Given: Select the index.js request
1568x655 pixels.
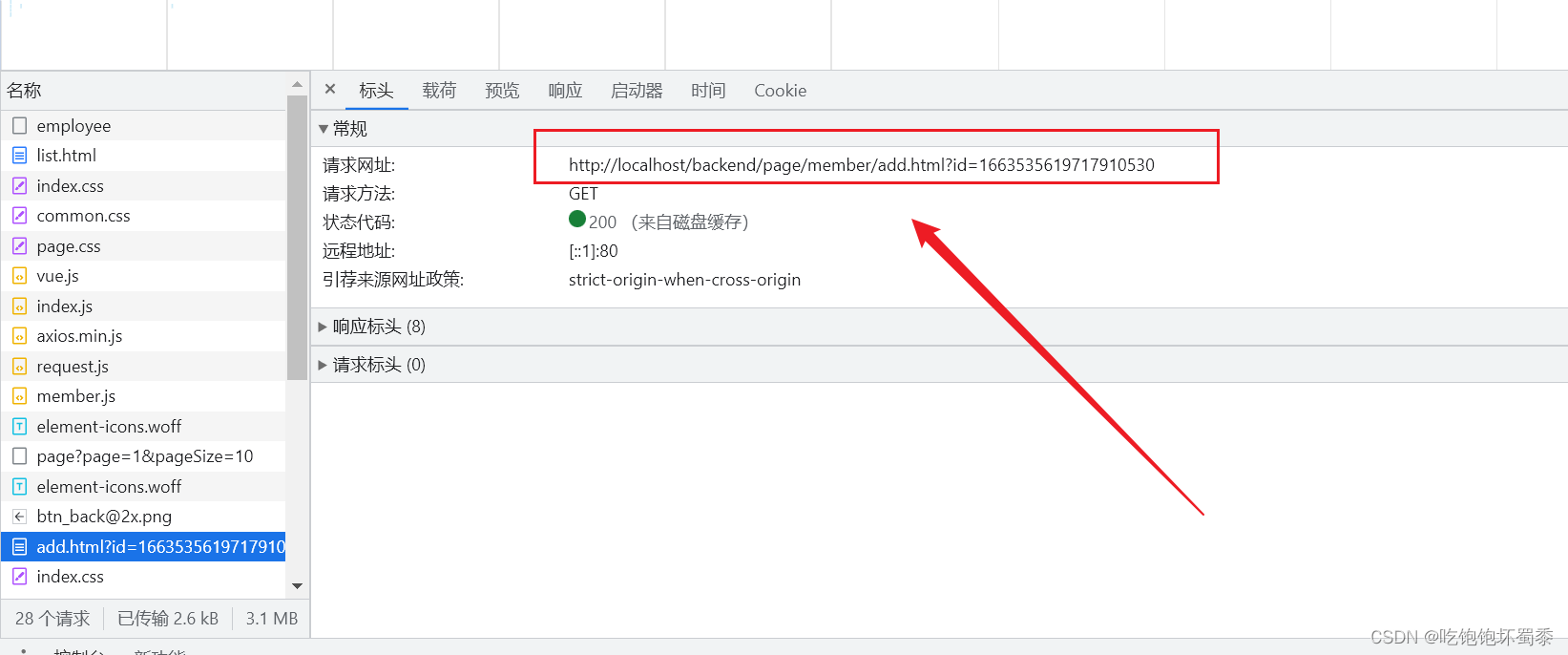Looking at the screenshot, I should (x=143, y=306).
